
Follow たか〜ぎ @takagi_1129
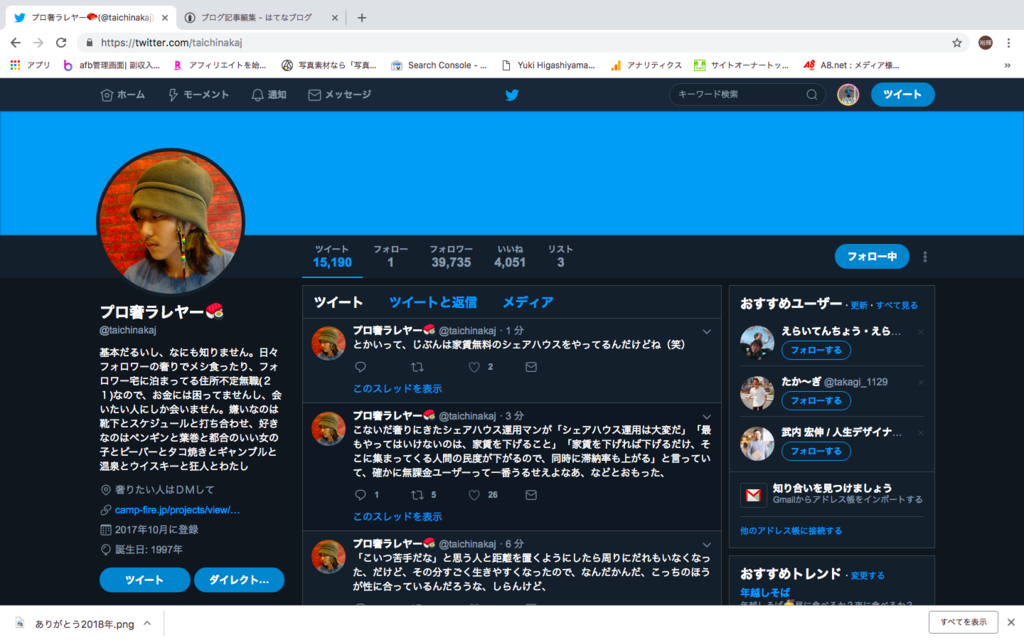816,400
